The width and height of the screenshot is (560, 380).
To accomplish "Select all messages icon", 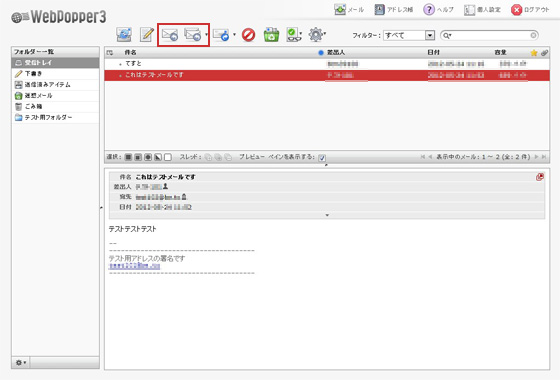I will point(128,157).
